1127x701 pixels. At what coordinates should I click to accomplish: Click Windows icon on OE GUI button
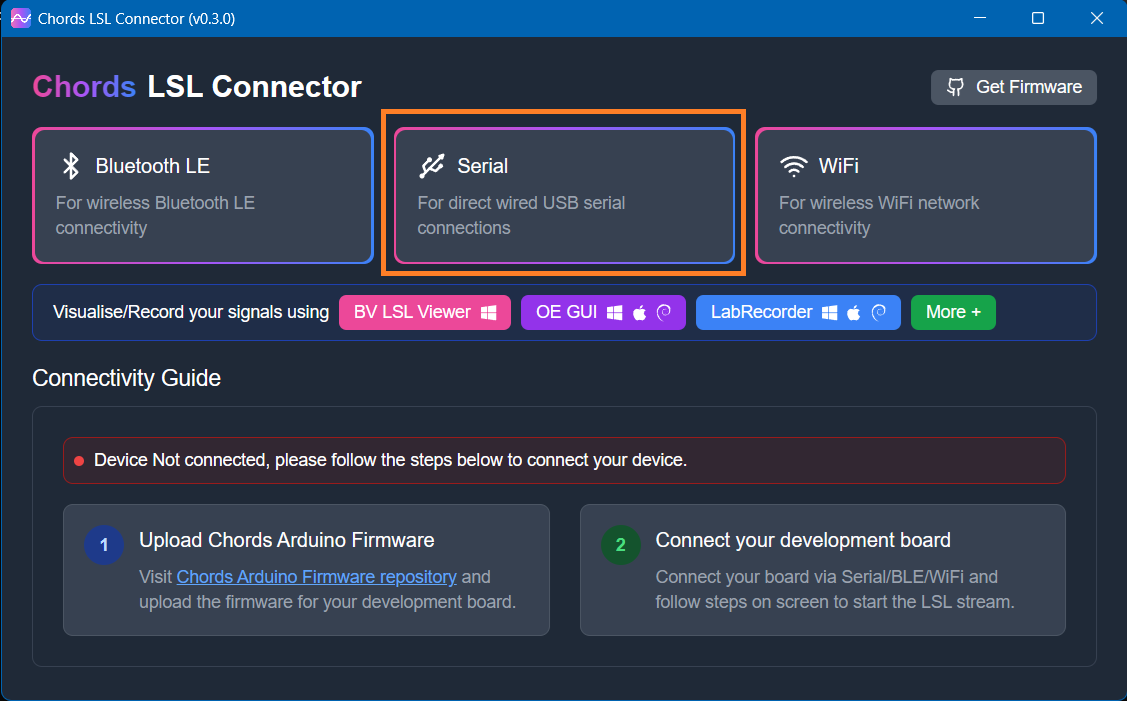(615, 313)
